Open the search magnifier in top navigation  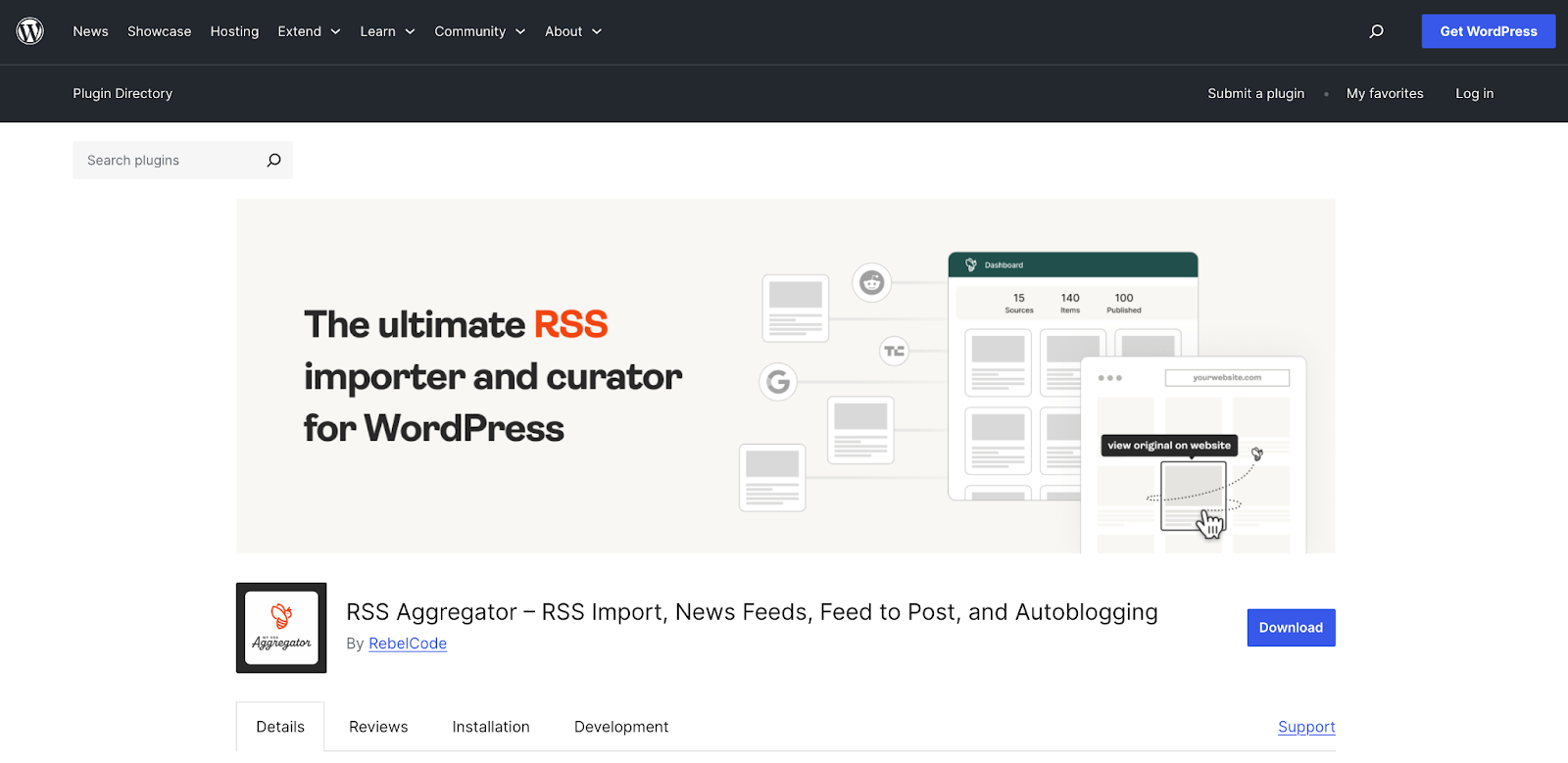pyautogui.click(x=1376, y=31)
